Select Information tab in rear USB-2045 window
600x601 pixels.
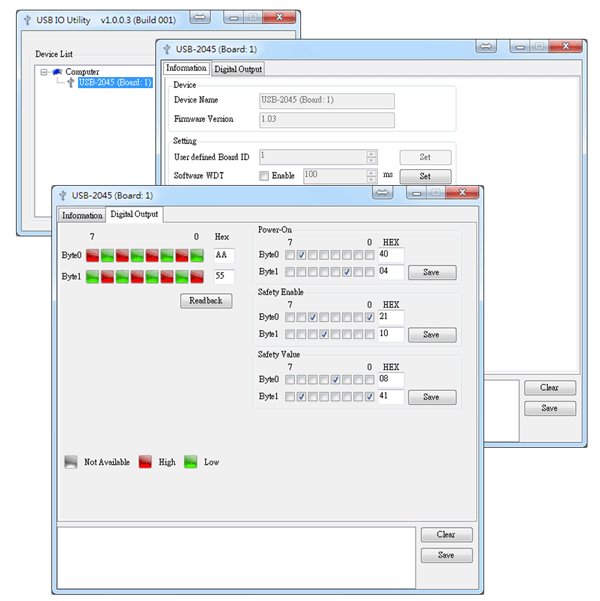click(186, 68)
